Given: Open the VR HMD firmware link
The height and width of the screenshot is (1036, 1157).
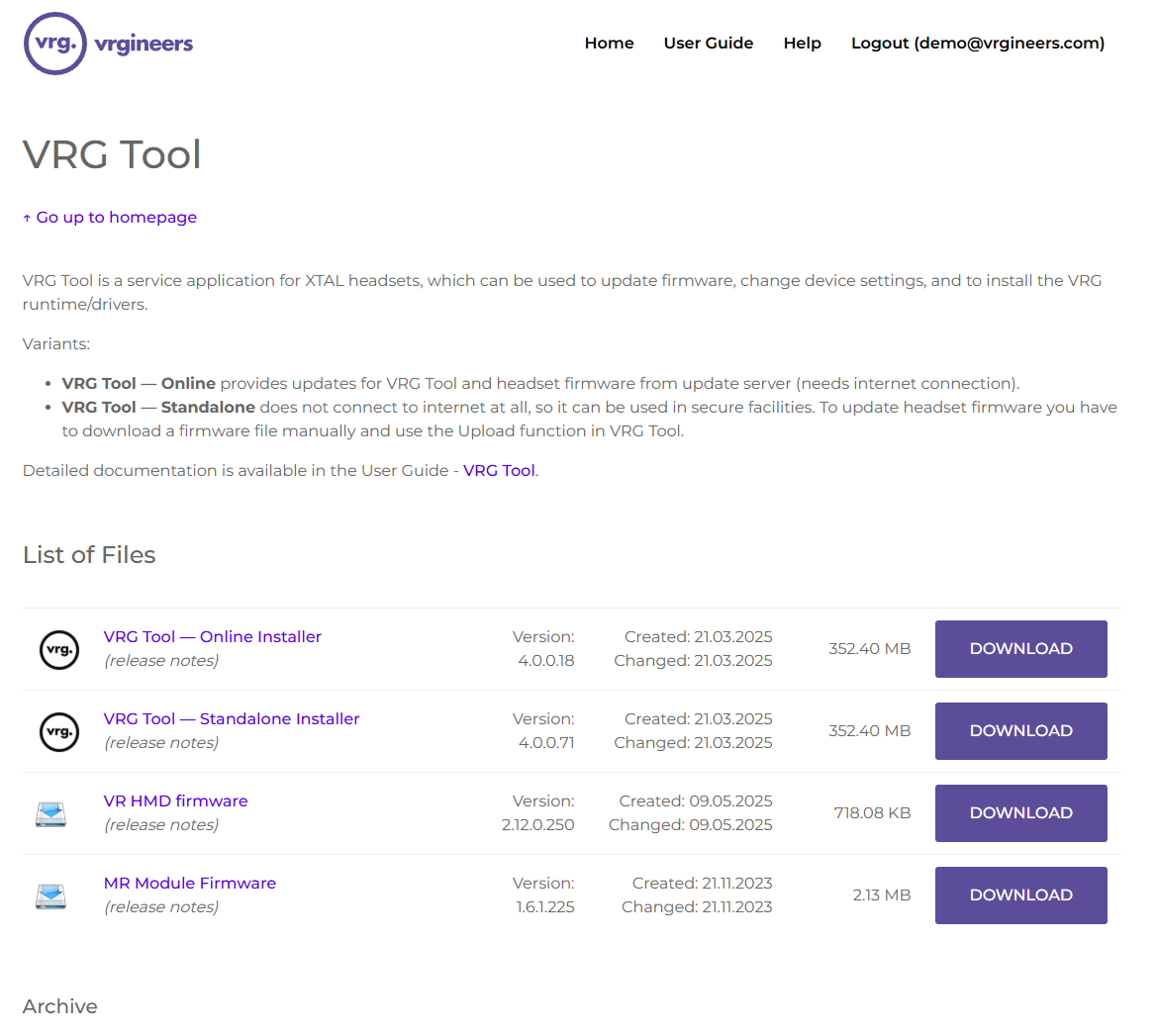Looking at the screenshot, I should [175, 801].
